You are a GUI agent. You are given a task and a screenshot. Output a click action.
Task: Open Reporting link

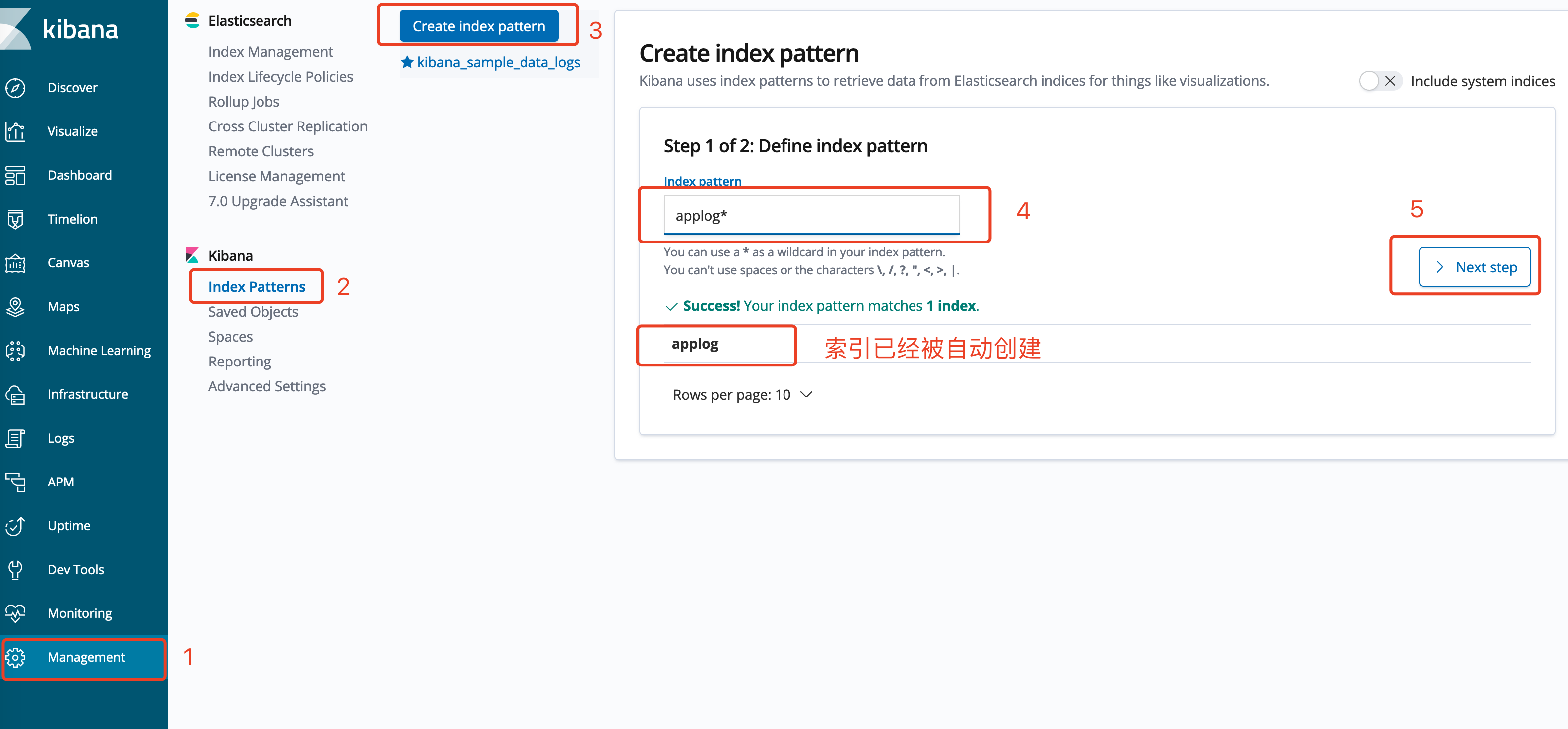(x=240, y=362)
